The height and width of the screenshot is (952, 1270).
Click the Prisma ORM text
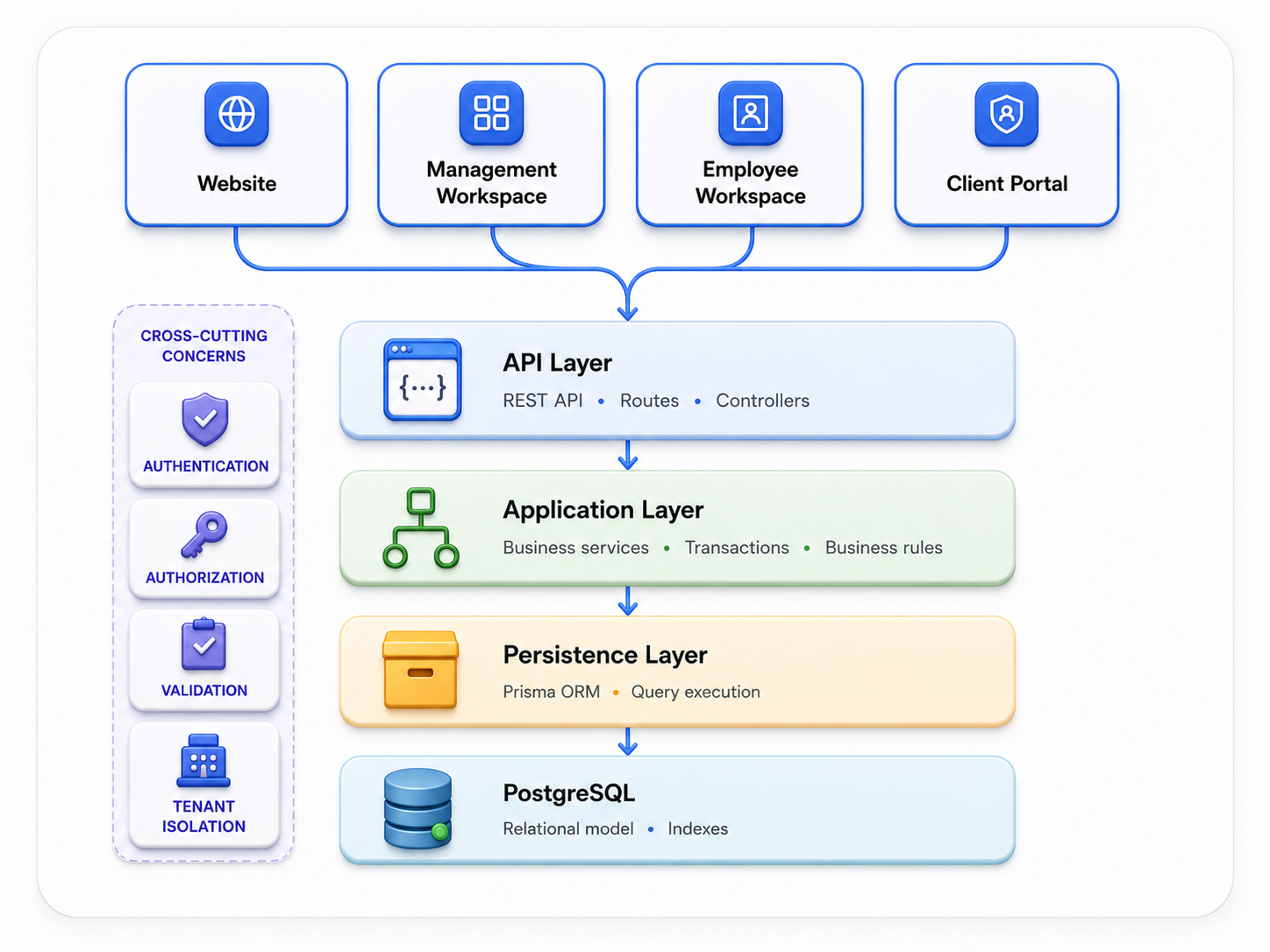point(552,692)
